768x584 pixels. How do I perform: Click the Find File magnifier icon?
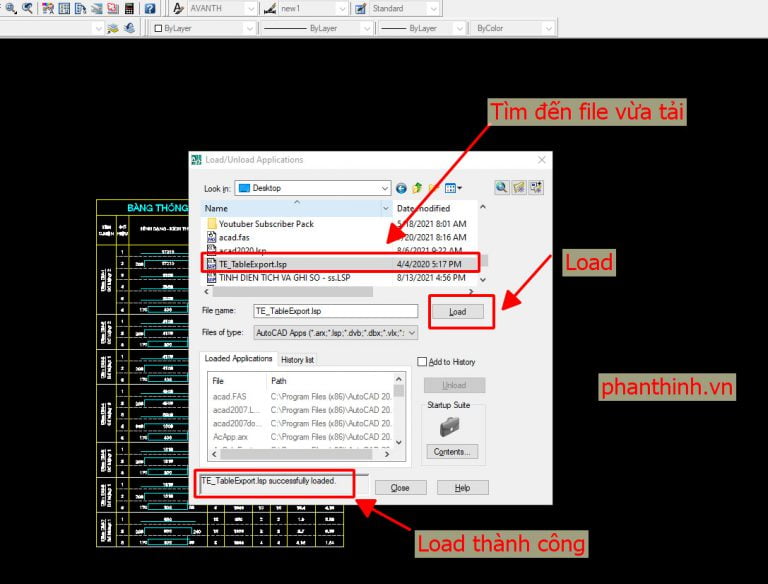pyautogui.click(x=502, y=187)
